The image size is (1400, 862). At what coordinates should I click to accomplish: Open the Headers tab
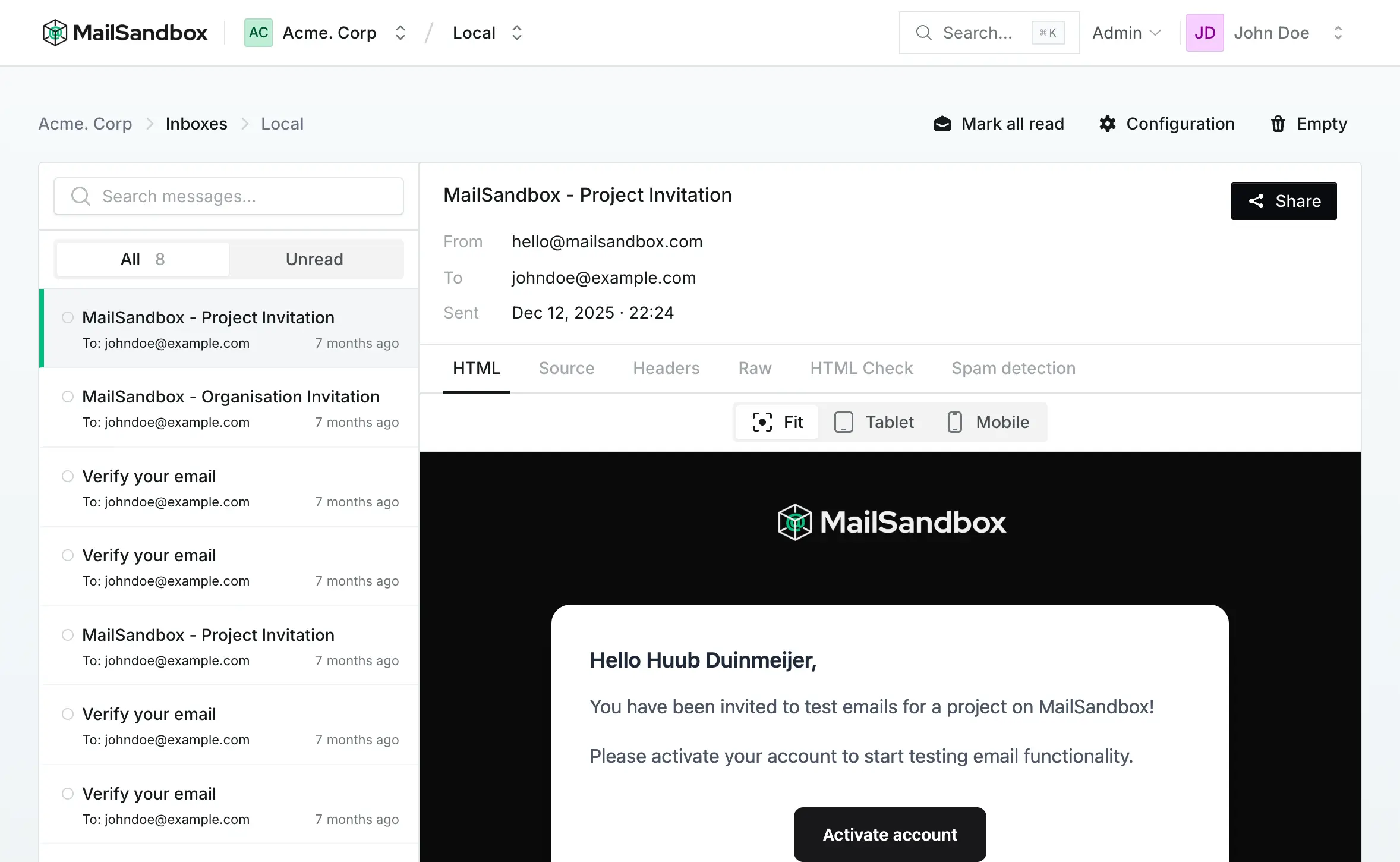click(666, 368)
